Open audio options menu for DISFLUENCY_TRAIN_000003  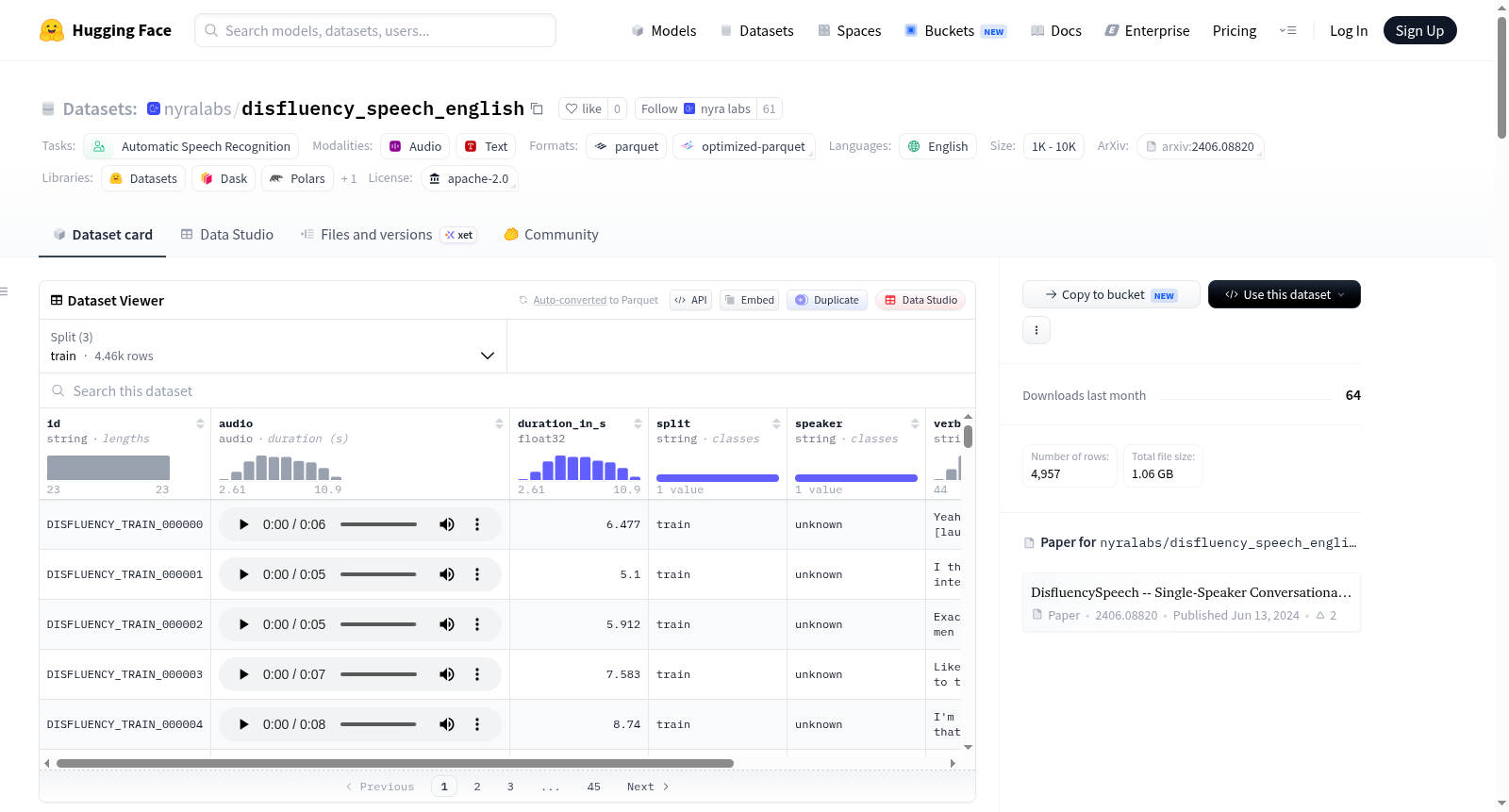[x=477, y=674]
